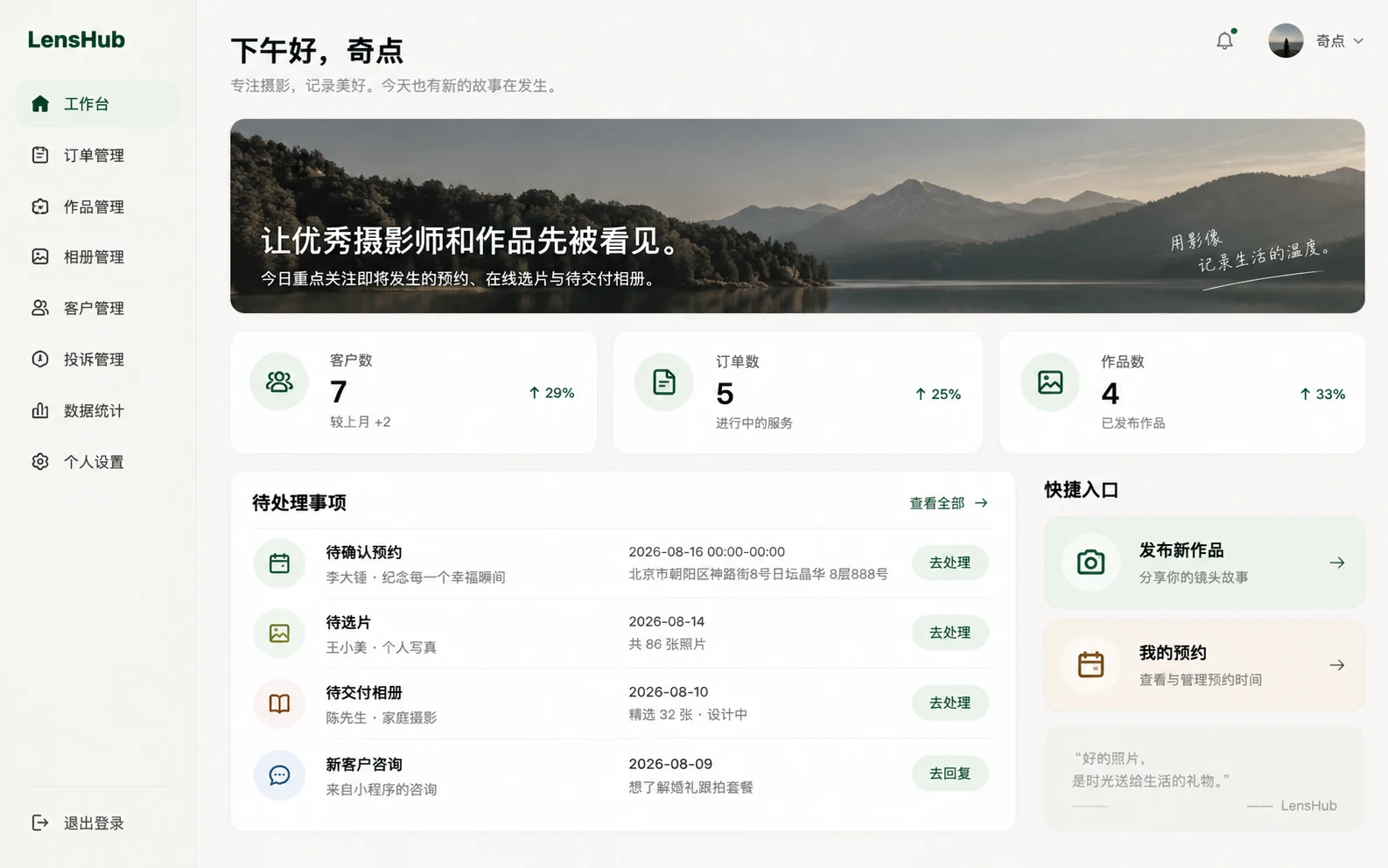Click the 投诉管理 sidebar icon

coord(40,359)
